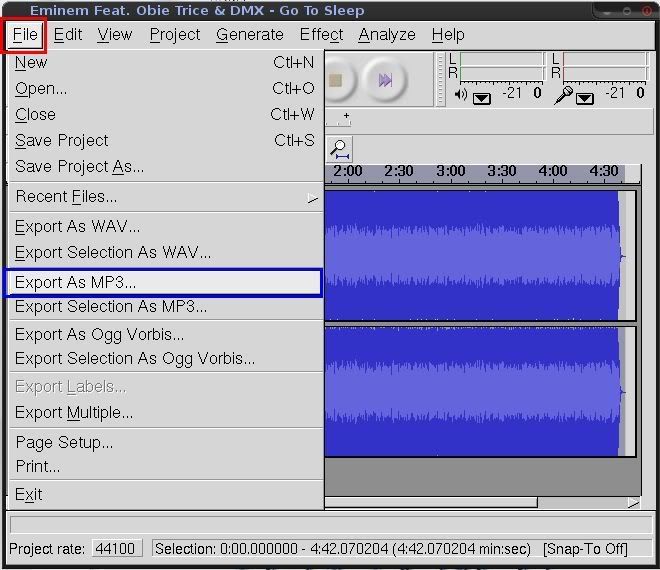Click the scroll right arrow
The height and width of the screenshot is (570, 660).
tap(633, 503)
